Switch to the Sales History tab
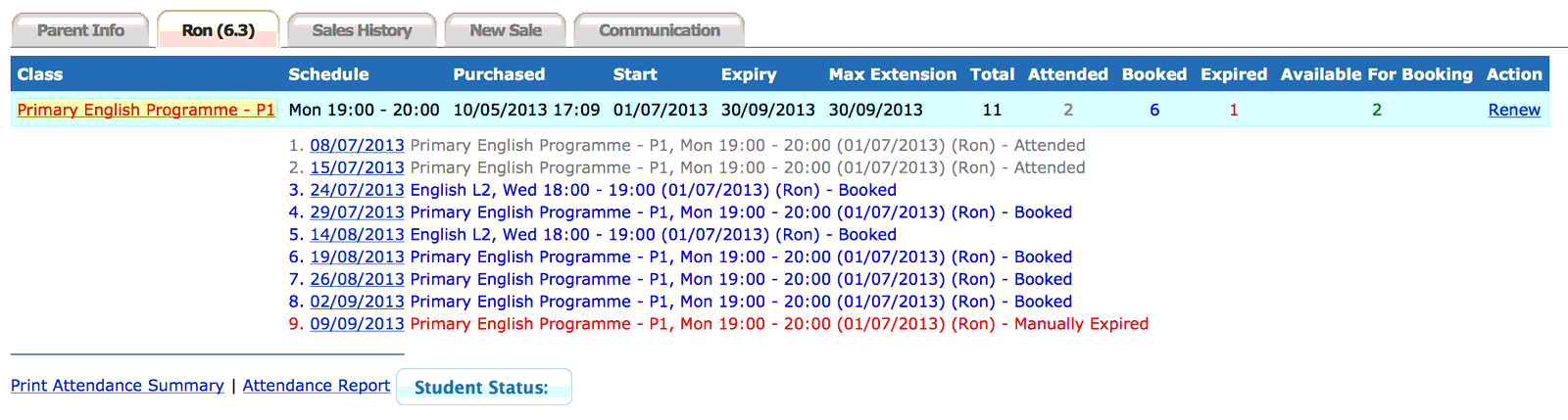The width and height of the screenshot is (1568, 420). pos(362,30)
